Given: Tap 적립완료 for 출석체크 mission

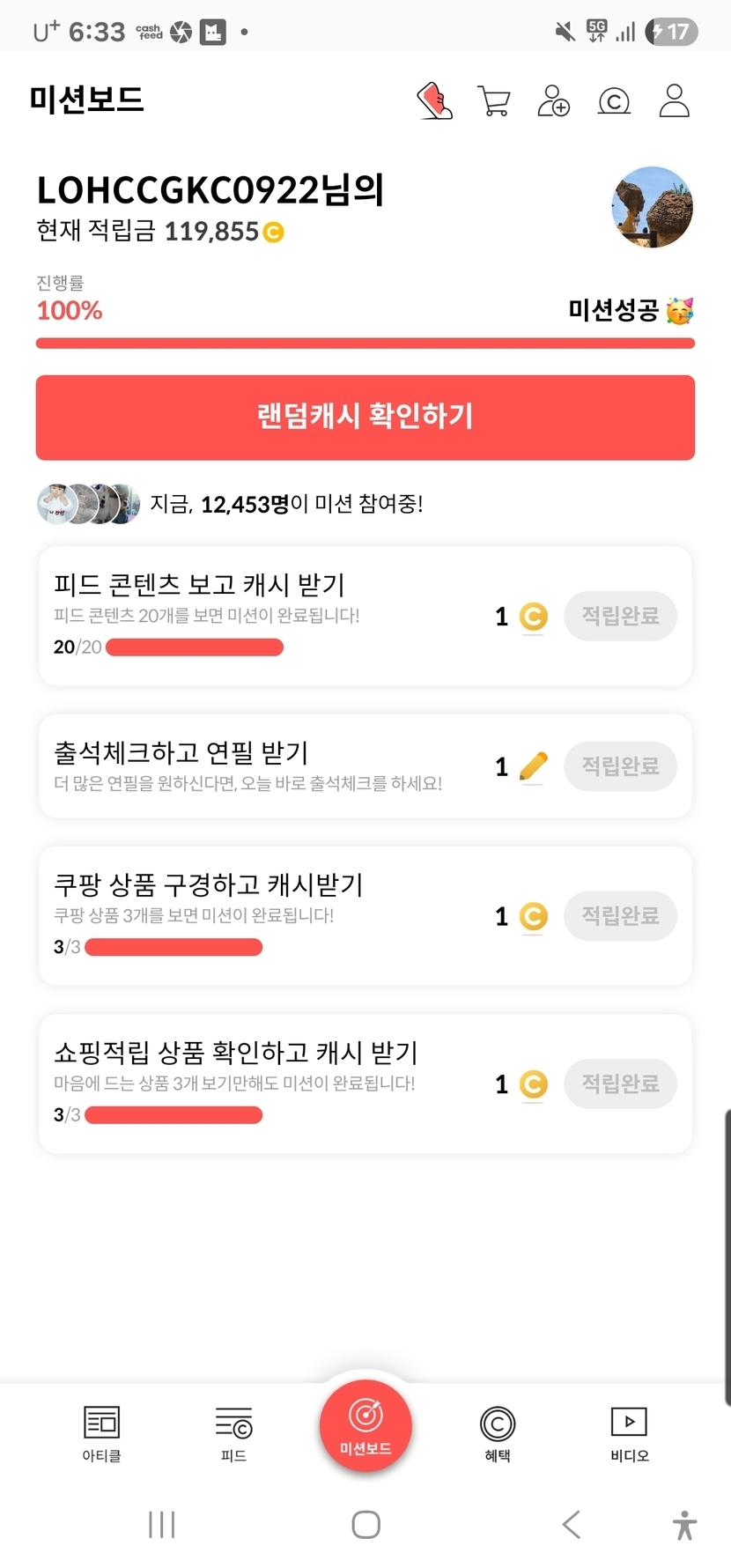Looking at the screenshot, I should [620, 766].
